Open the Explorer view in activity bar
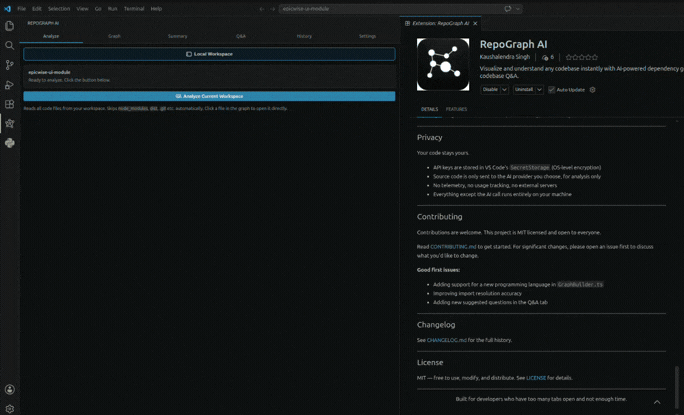 pyautogui.click(x=9, y=26)
